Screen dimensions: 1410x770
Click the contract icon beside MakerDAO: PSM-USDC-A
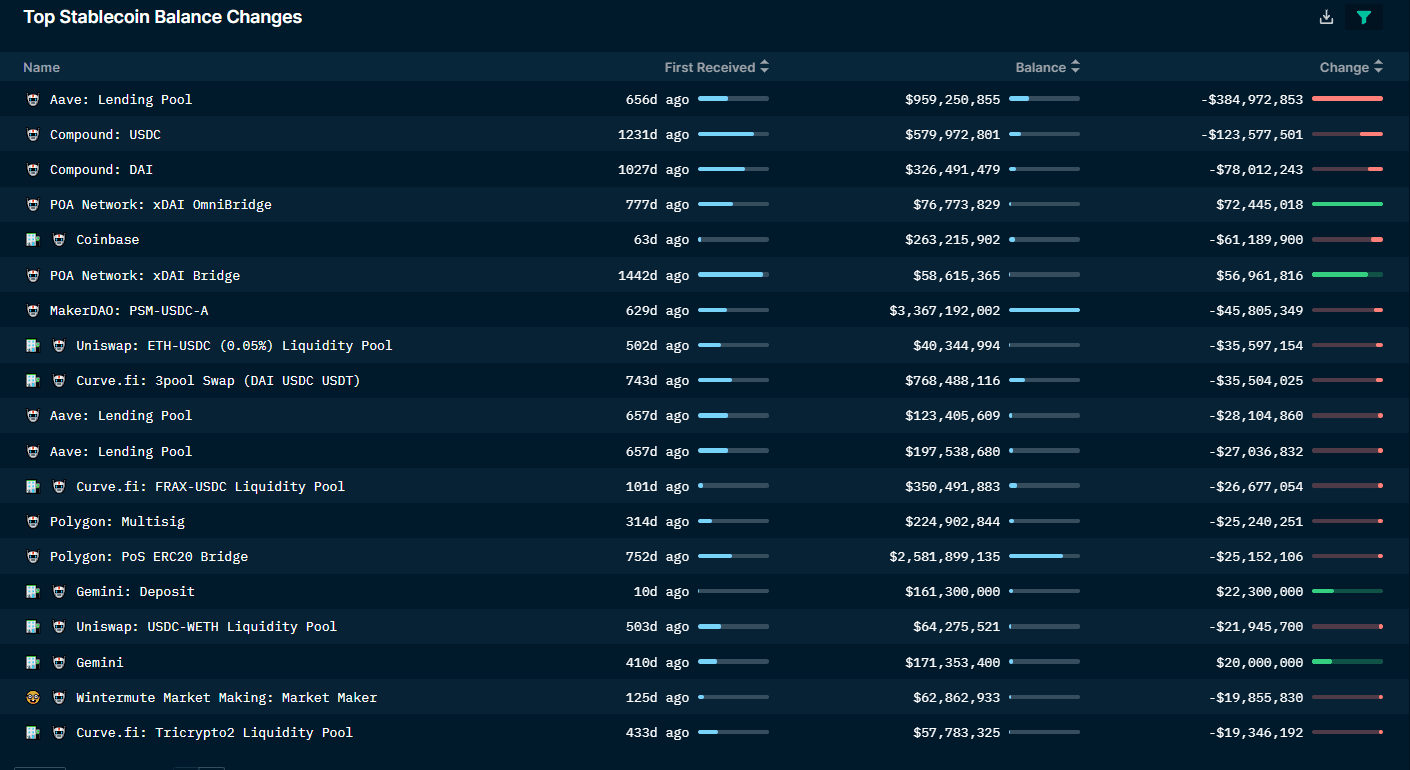pyautogui.click(x=33, y=311)
